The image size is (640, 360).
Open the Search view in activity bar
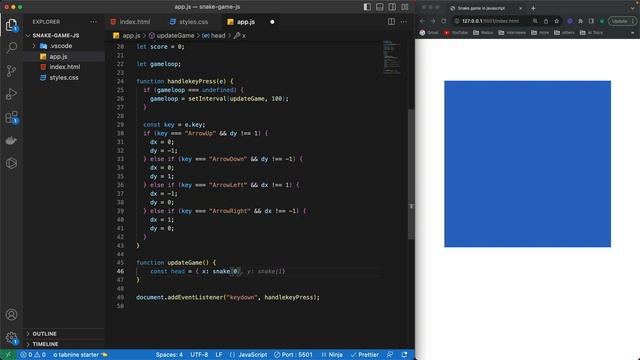(x=11, y=48)
